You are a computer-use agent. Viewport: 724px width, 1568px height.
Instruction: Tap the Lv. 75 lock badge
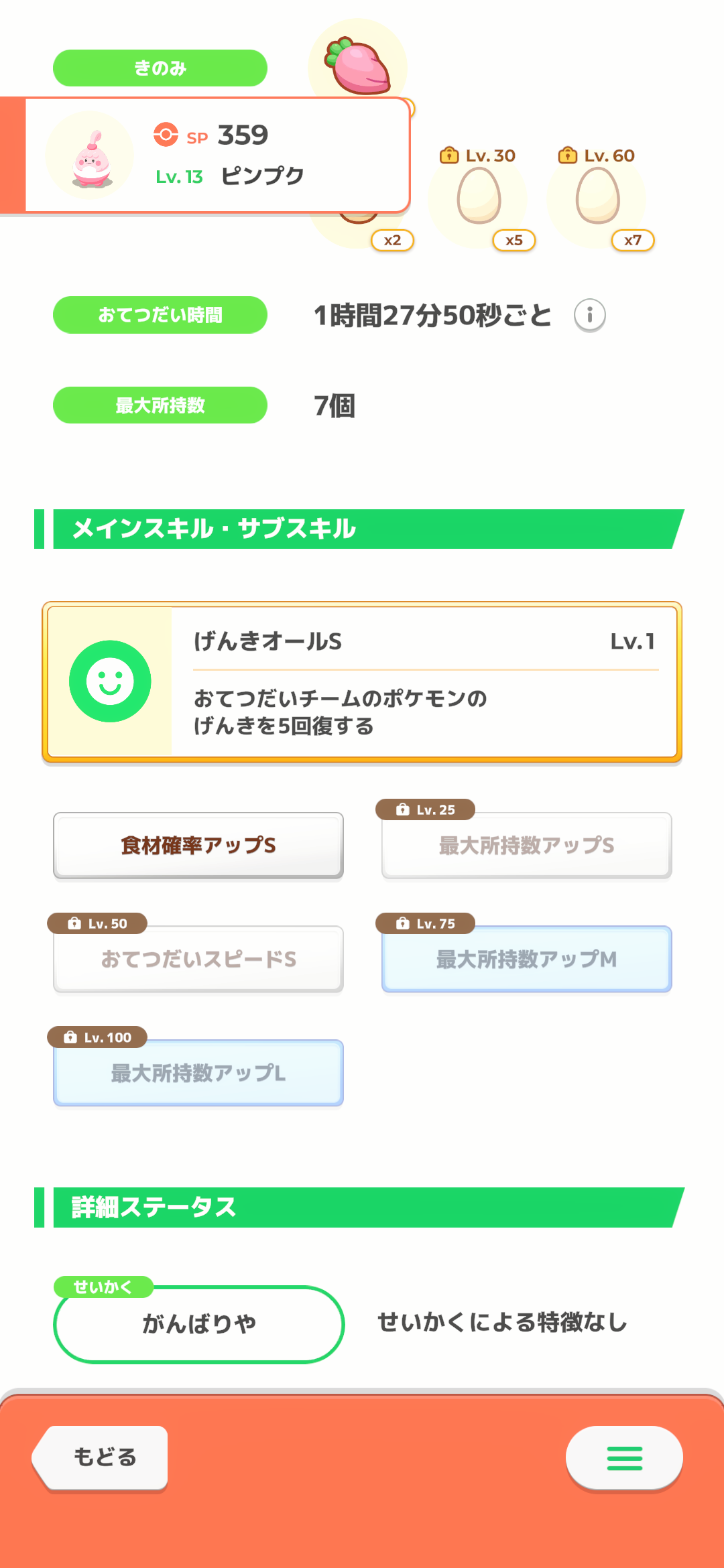426,923
